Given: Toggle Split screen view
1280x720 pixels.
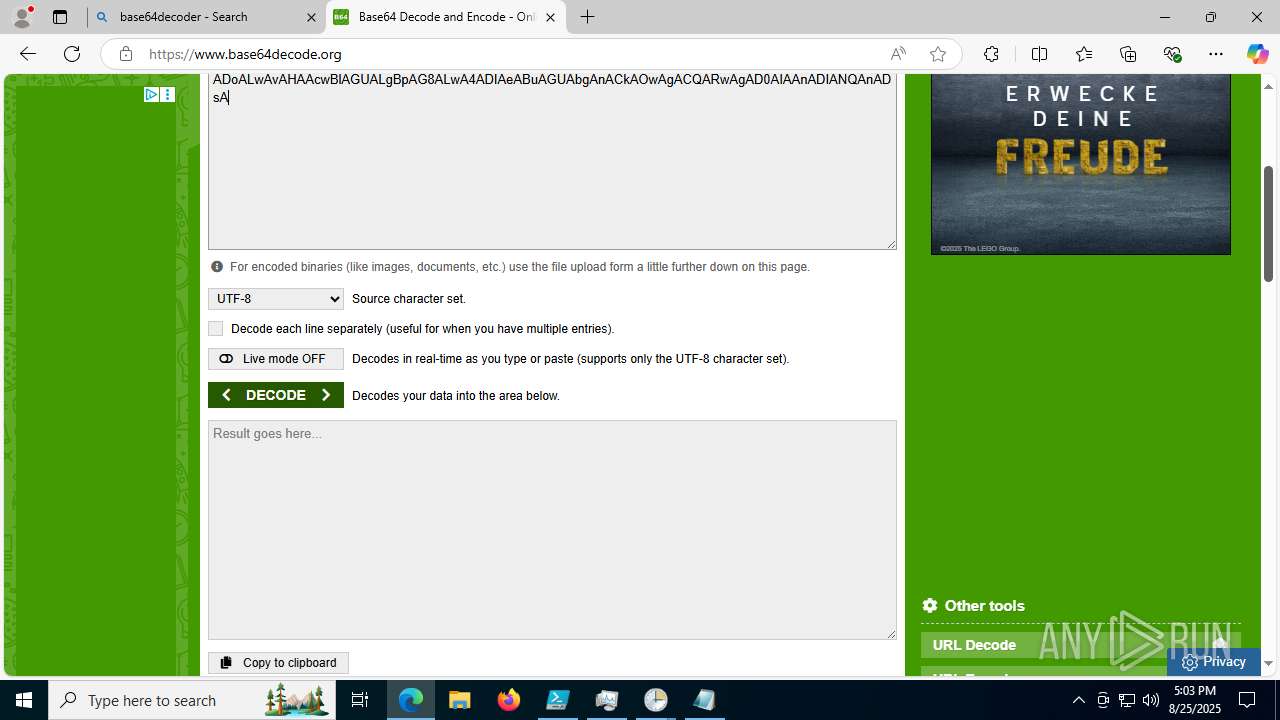Looking at the screenshot, I should pos(1039,54).
